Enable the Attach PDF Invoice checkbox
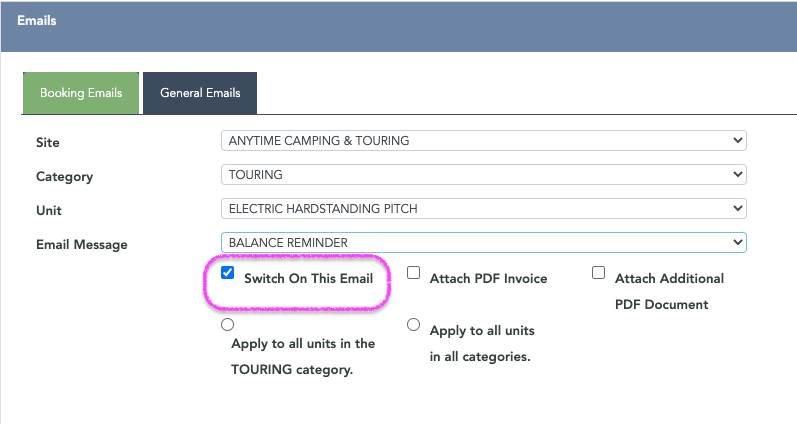The image size is (797, 424). click(x=413, y=272)
